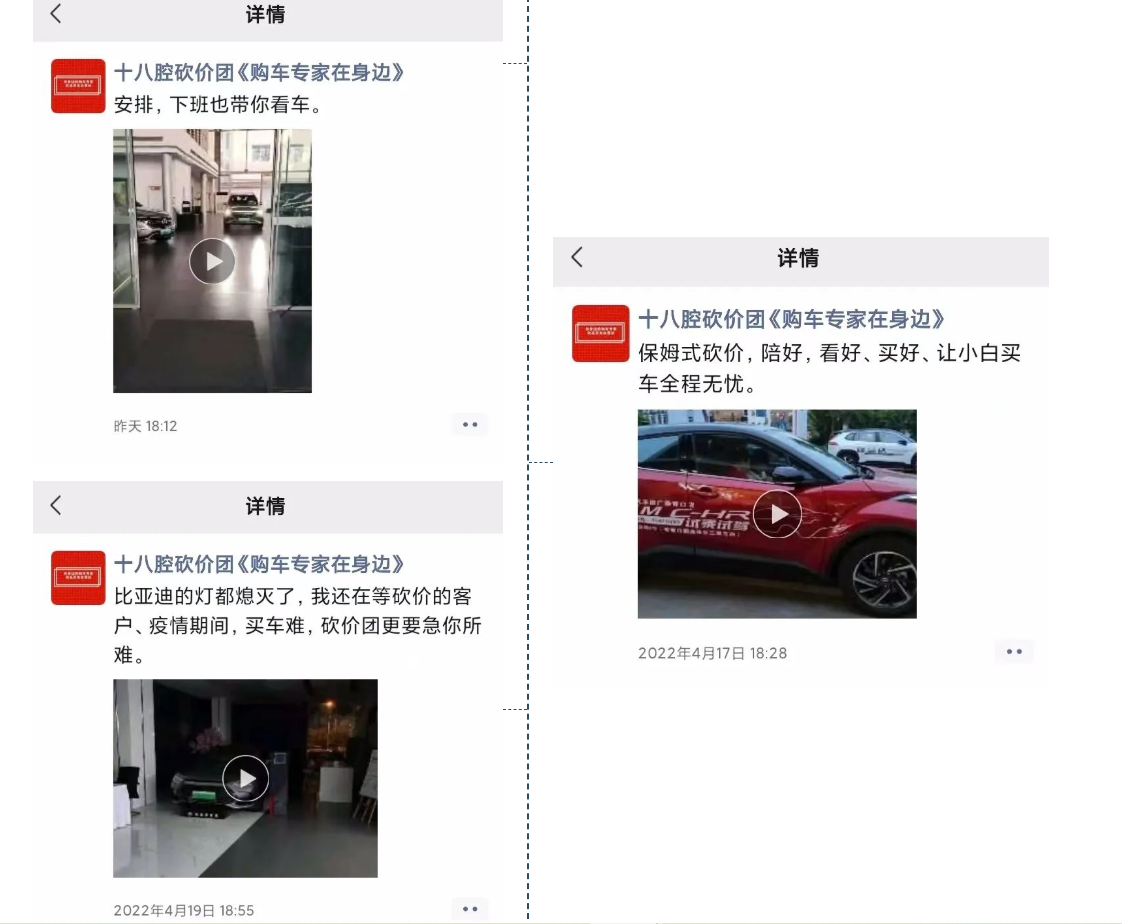The image size is (1122, 924).
Task: Open profile name above 比亚迪的灯都熄灭了 text
Action: coord(260,564)
